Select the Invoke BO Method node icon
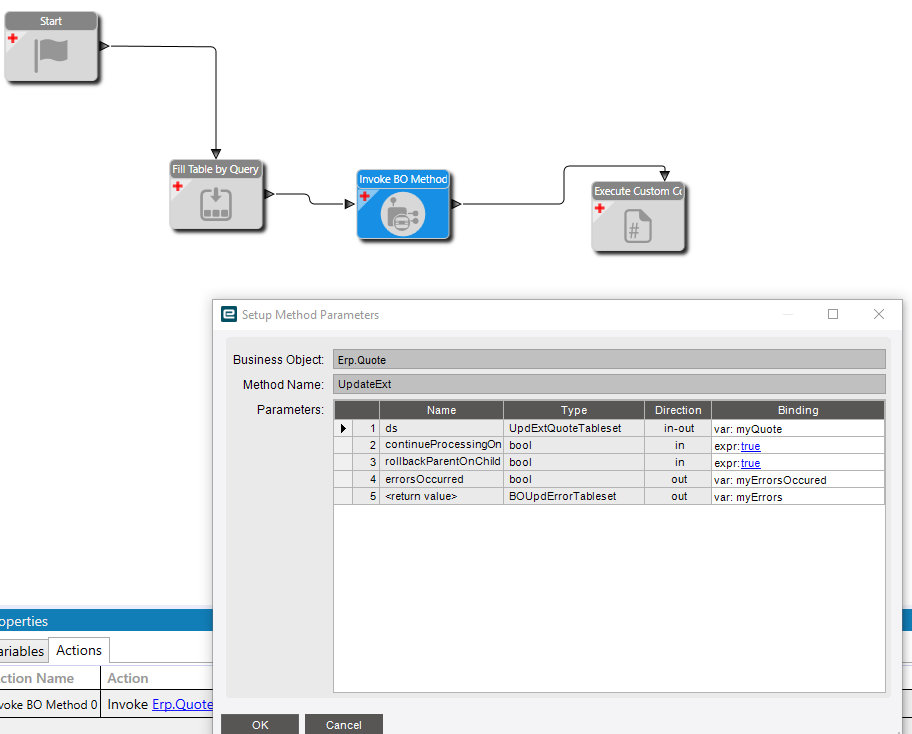This screenshot has height=734, width=912. [x=402, y=214]
